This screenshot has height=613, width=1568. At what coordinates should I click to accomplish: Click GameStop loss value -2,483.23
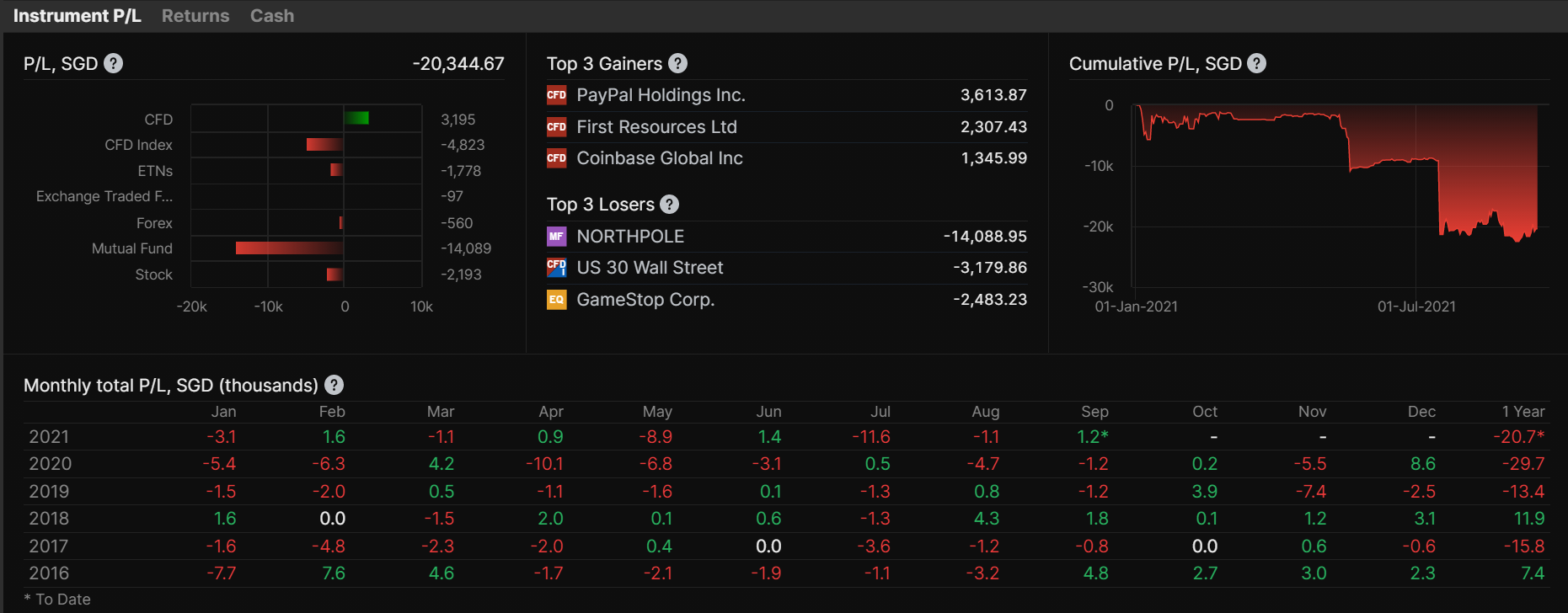[990, 300]
